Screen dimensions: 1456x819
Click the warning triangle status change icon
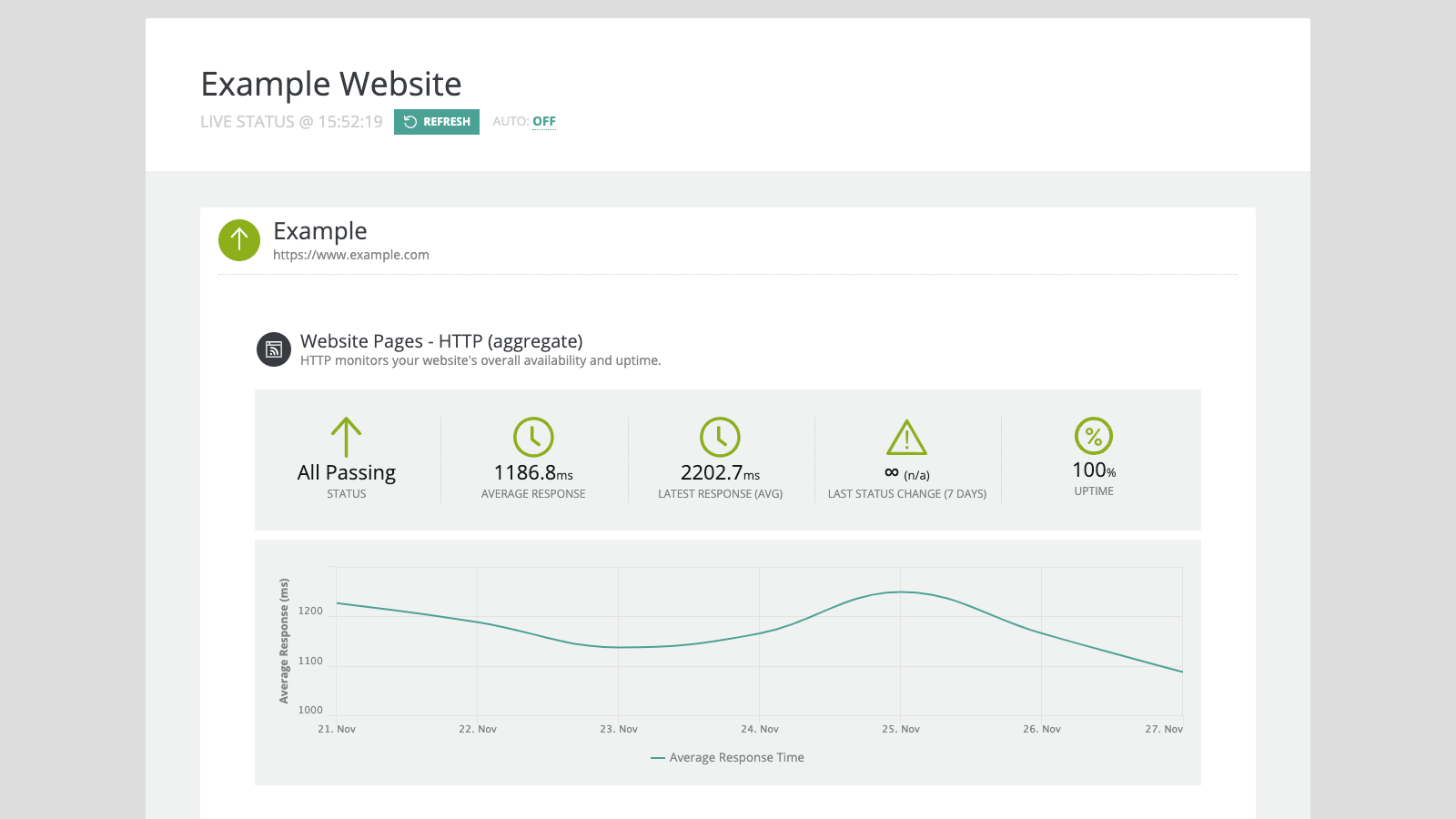[906, 438]
